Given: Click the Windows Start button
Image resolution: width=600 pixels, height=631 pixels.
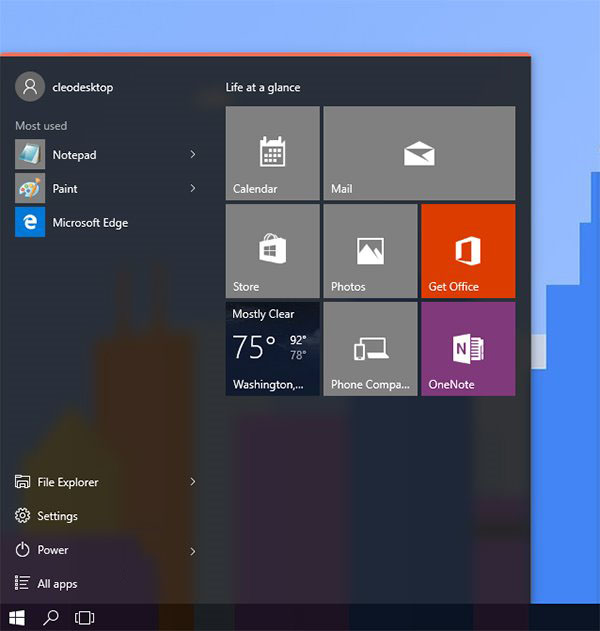Looking at the screenshot, I should 17,618.
